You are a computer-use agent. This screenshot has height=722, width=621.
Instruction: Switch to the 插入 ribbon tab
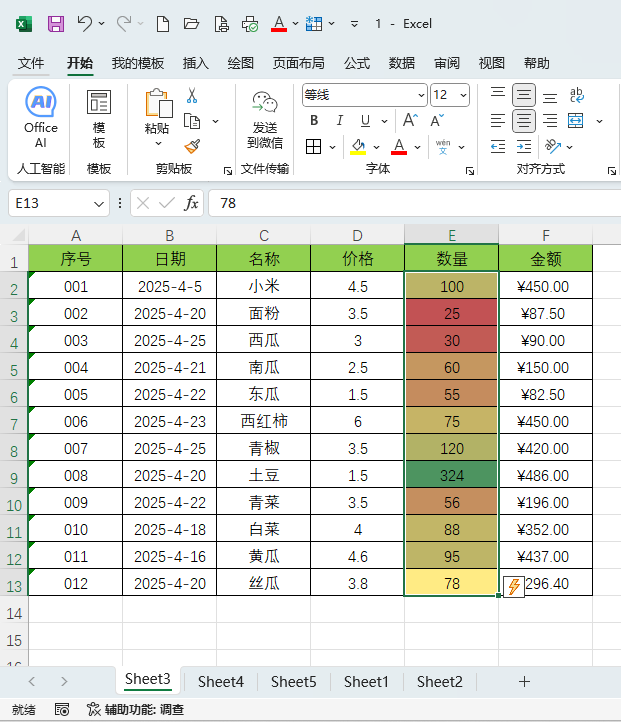coord(196,63)
